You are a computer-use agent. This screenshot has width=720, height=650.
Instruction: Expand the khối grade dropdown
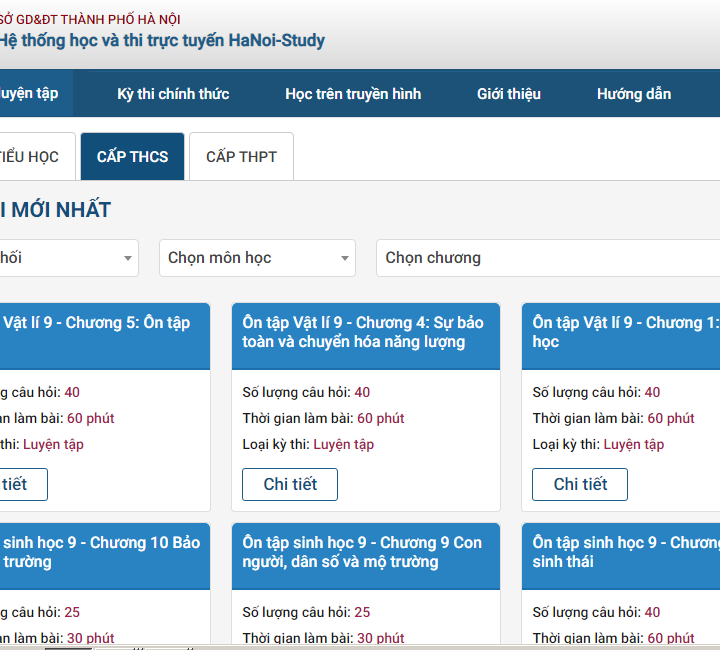point(66,258)
